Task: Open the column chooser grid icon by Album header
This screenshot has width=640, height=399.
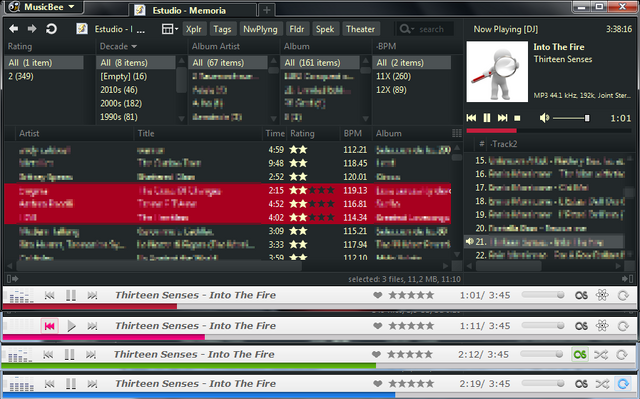Action: (x=457, y=133)
